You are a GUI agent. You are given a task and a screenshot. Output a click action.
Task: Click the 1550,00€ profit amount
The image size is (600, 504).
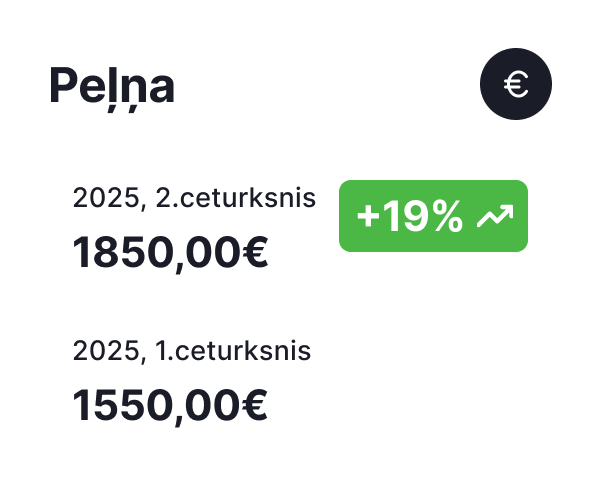click(x=170, y=406)
